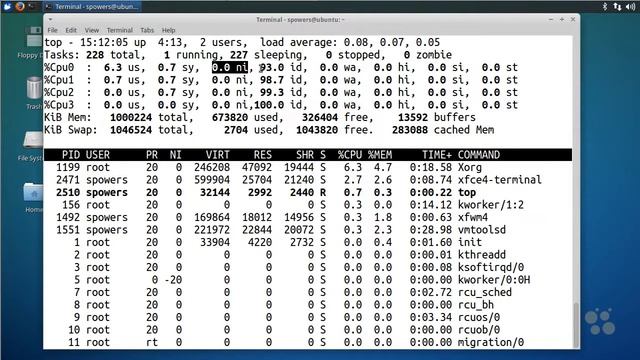
Task: Click the 'xfwm4' process name
Action: pos(473,218)
